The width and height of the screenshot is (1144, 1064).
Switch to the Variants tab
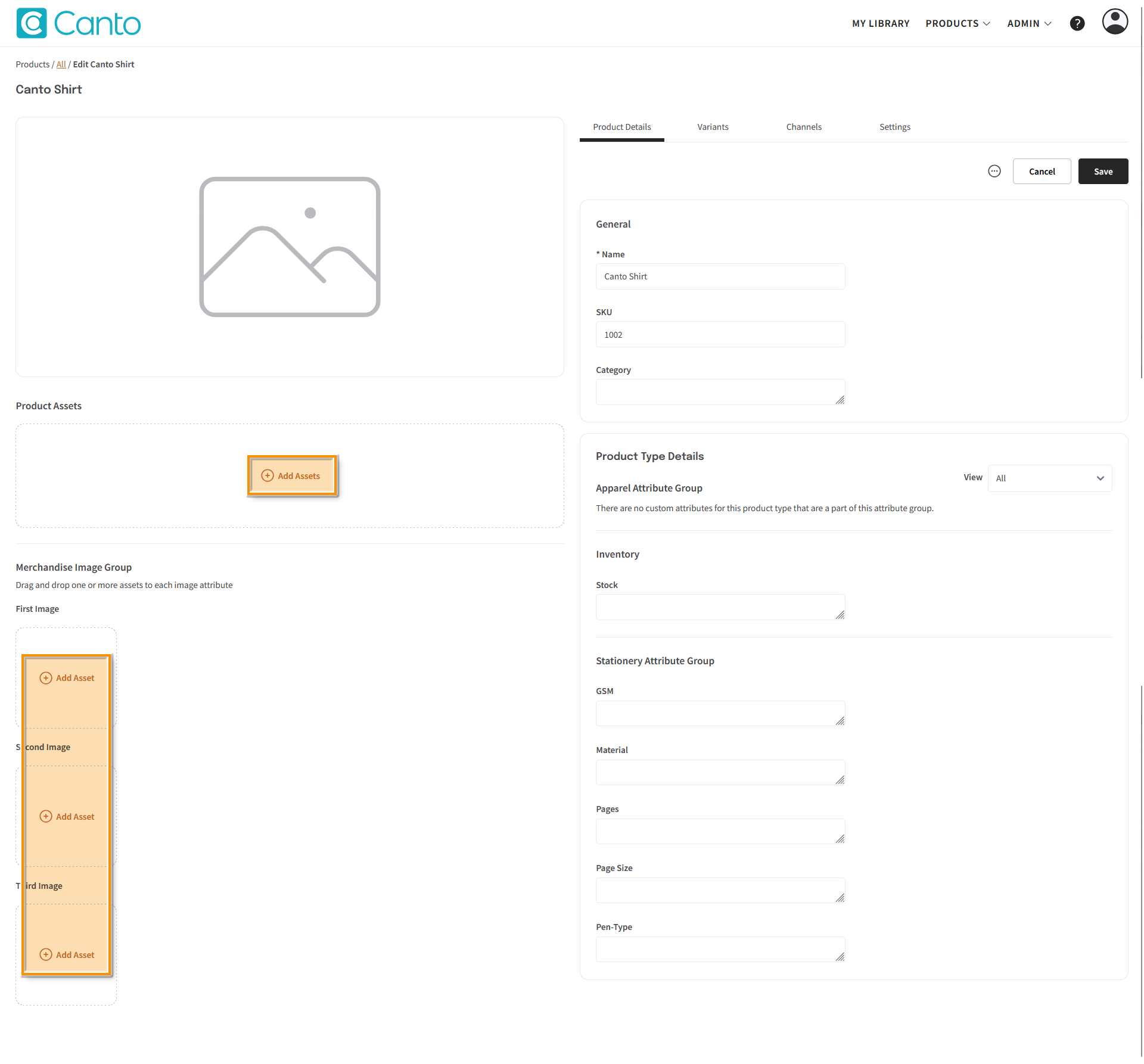pos(713,127)
